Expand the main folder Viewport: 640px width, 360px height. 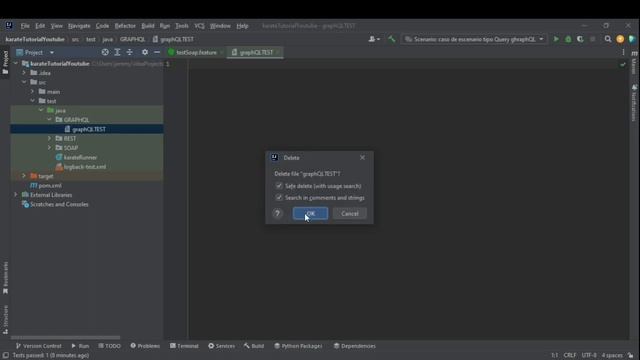[33, 91]
